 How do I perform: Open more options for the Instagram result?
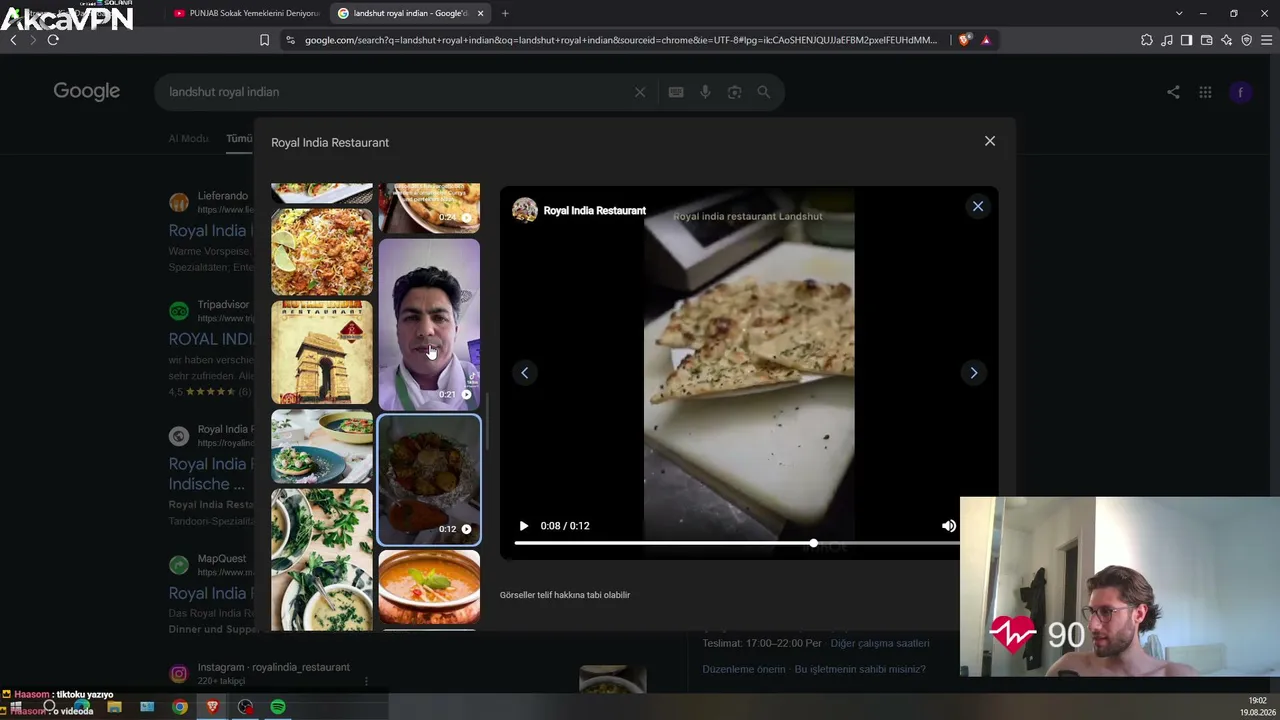366,681
